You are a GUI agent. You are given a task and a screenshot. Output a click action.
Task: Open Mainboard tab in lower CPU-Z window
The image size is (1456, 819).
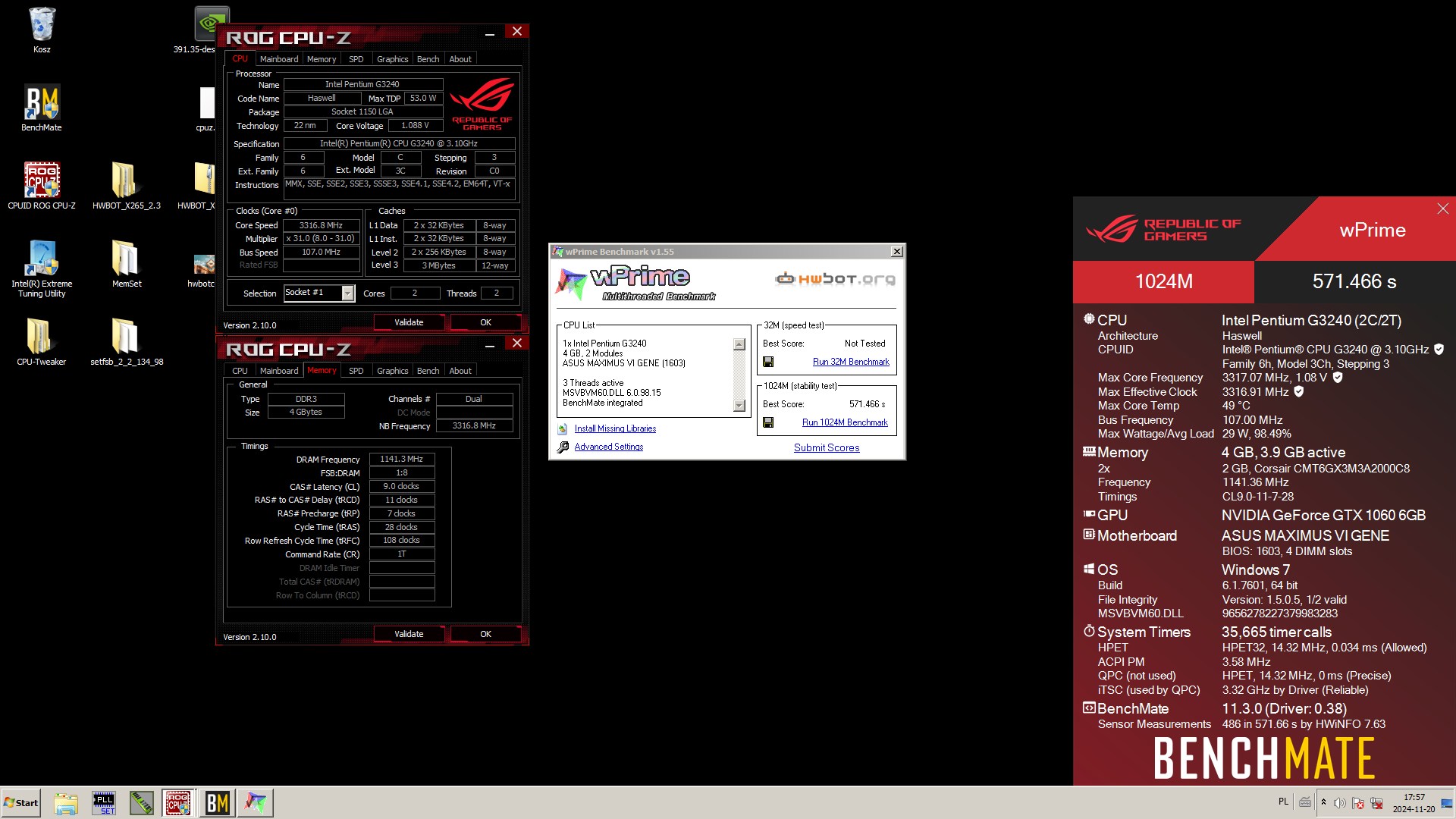point(279,371)
